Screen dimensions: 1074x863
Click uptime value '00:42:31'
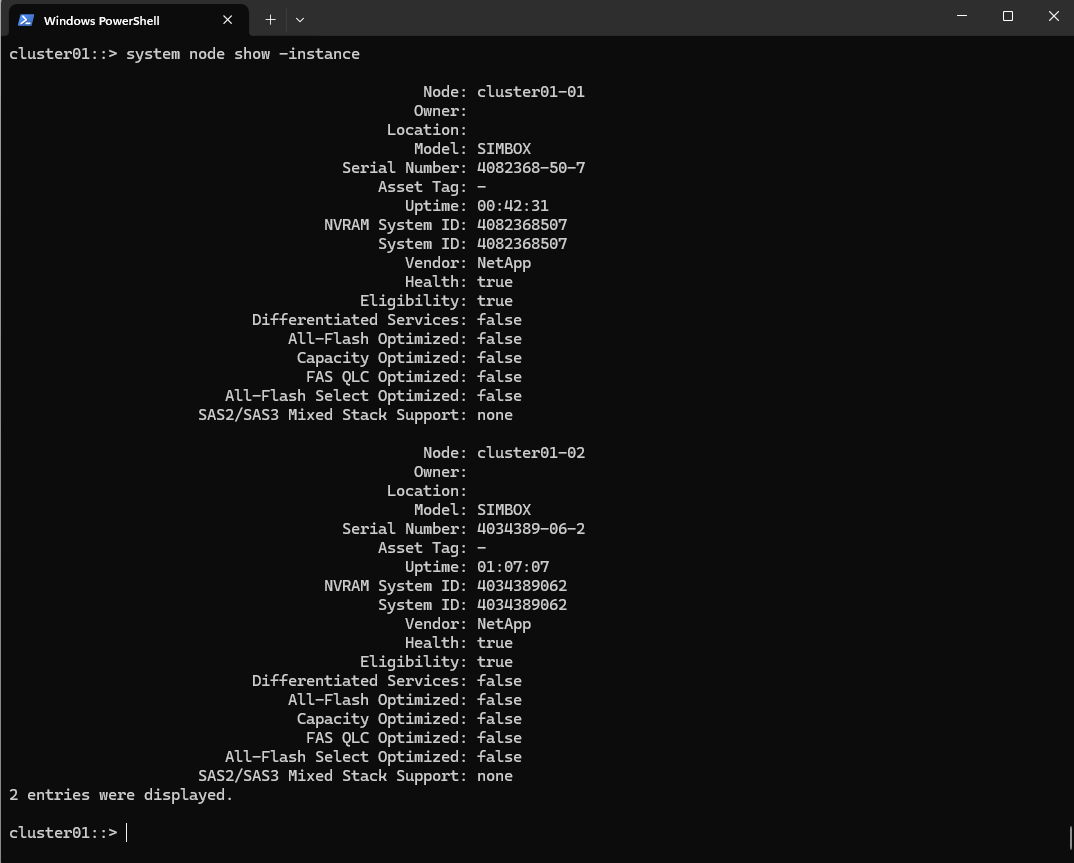[513, 206]
